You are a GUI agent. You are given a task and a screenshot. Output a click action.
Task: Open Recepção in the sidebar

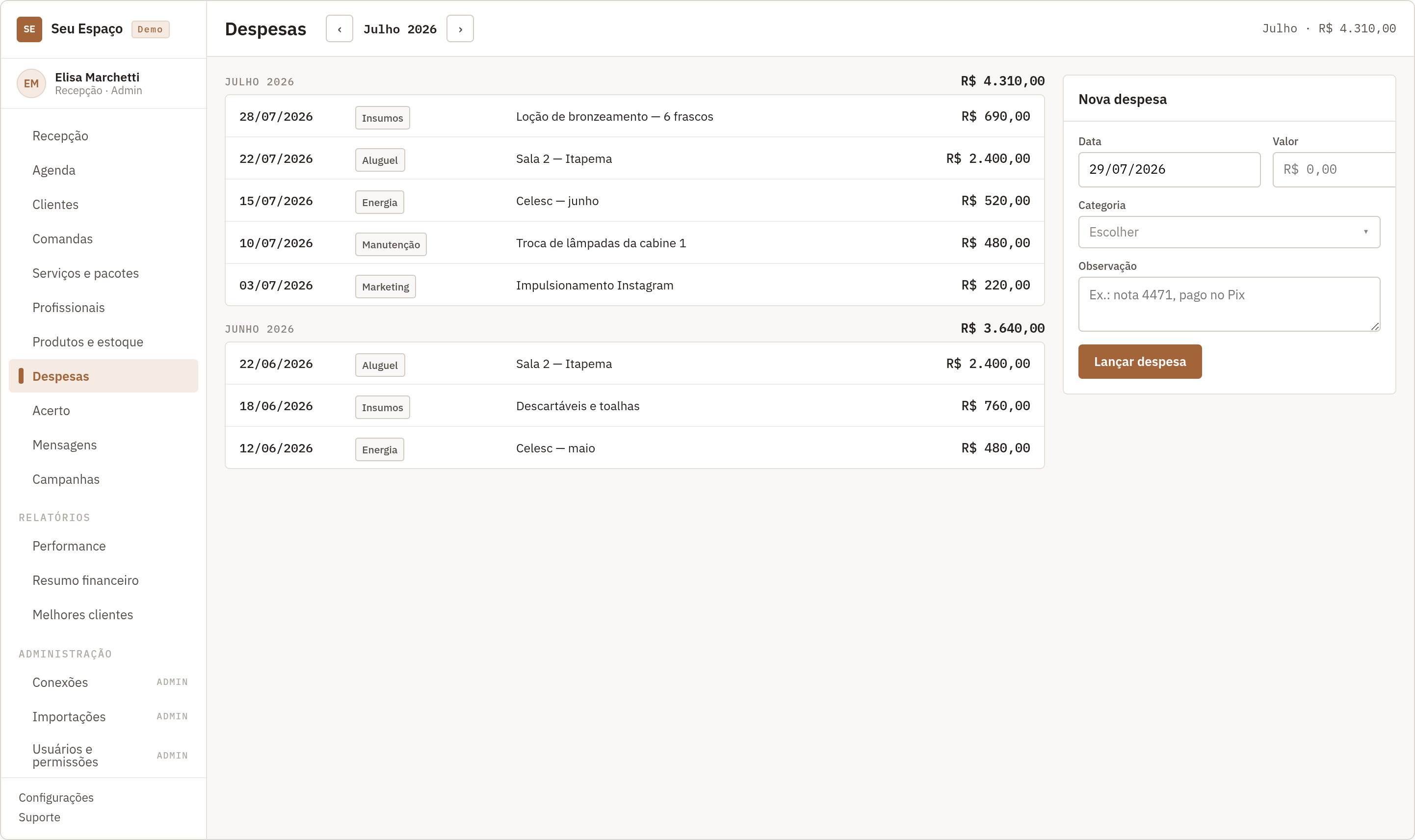click(x=104, y=136)
